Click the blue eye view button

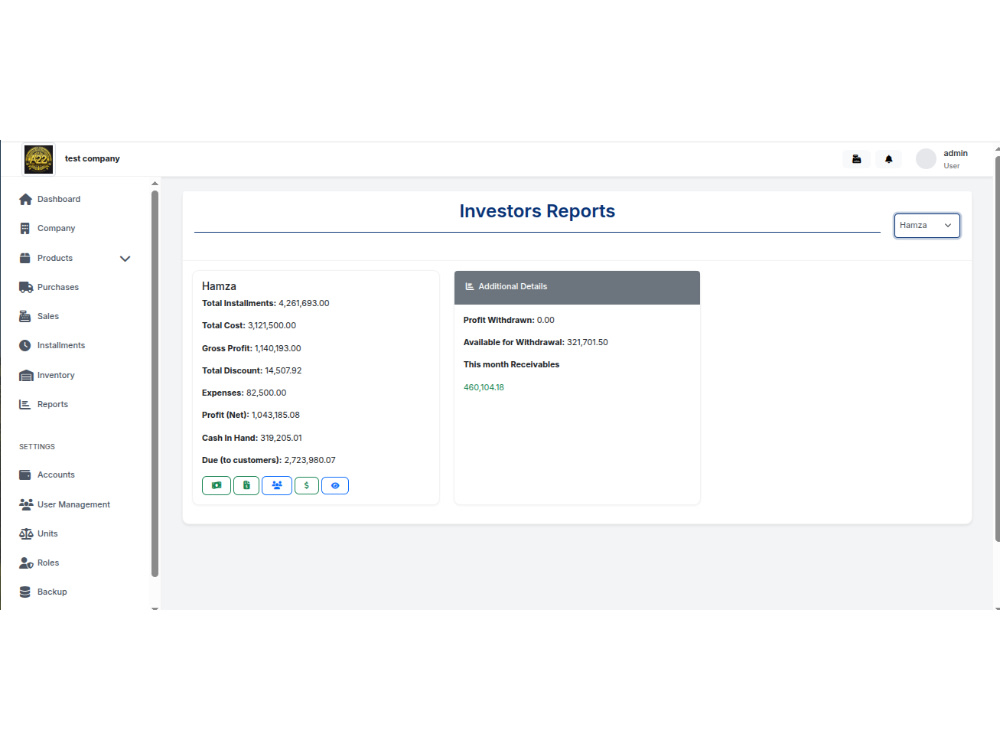[335, 486]
